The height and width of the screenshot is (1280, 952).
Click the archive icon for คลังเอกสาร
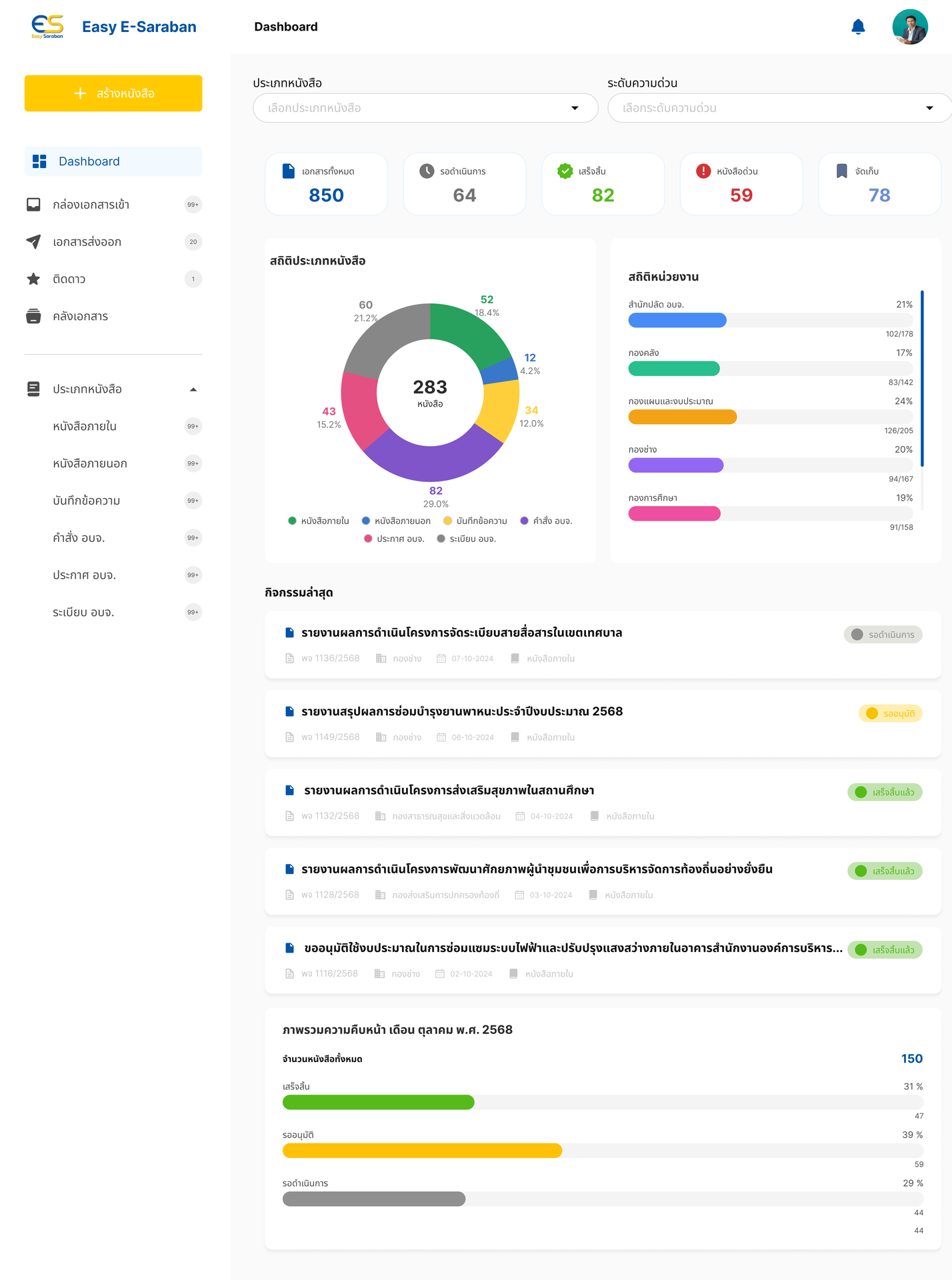33,316
